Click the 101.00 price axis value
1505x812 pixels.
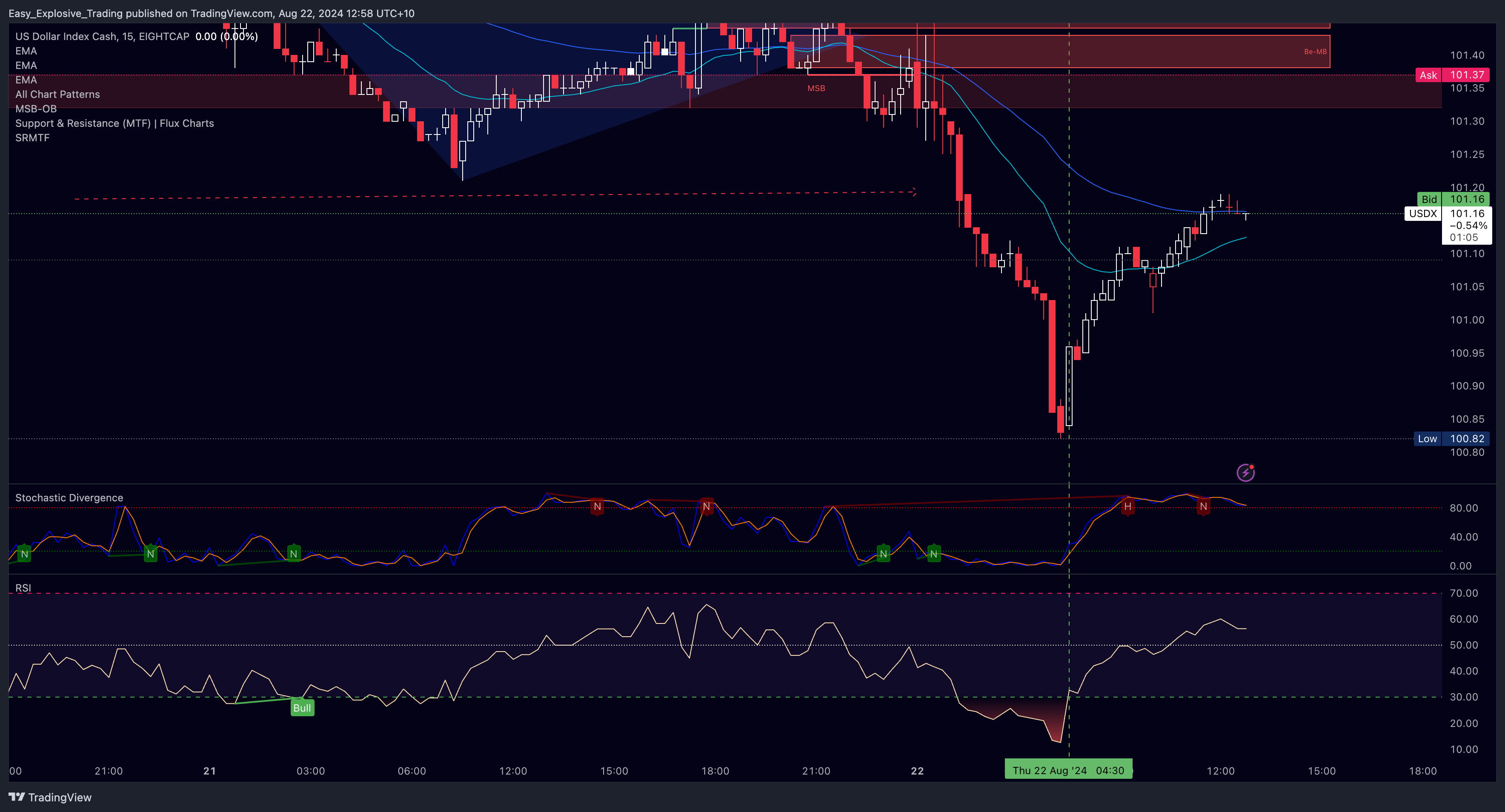[x=1467, y=320]
